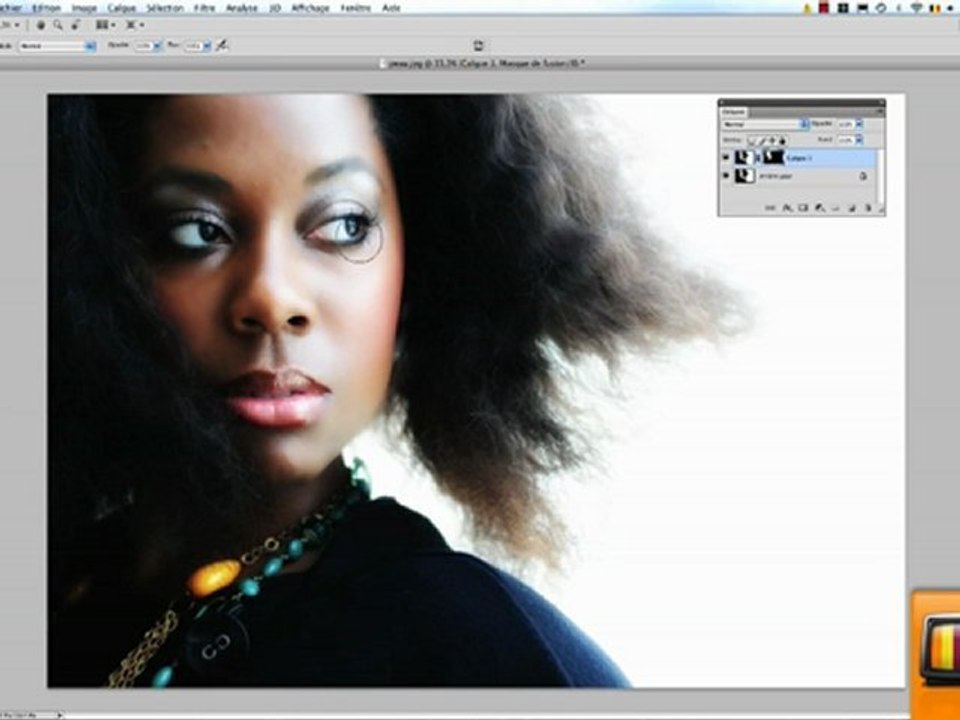Add a layer mask using panel icon

803,208
